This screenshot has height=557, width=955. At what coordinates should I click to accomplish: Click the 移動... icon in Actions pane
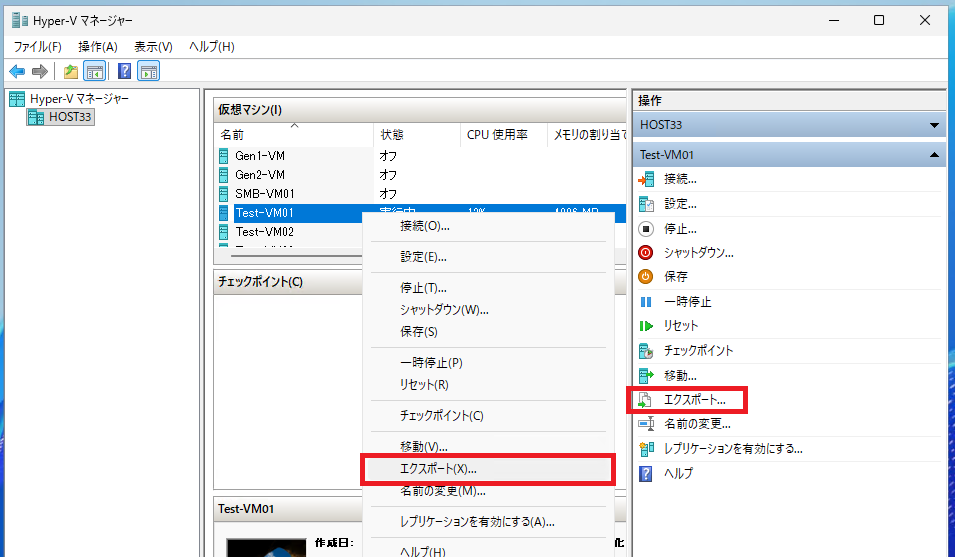click(646, 376)
